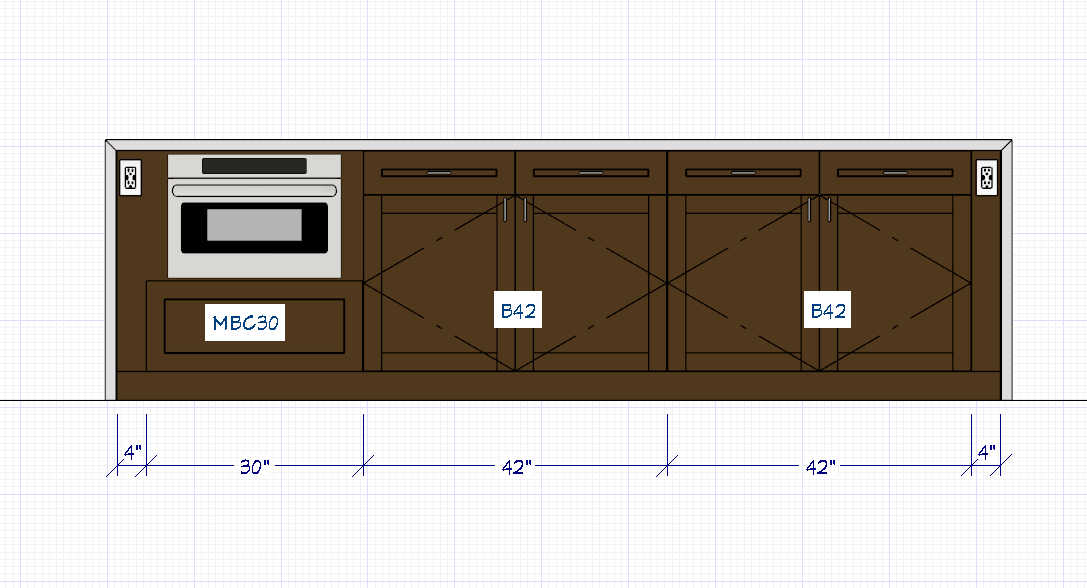The image size is (1087, 588).
Task: Select the cabinet toe kick strip
Action: point(559,386)
